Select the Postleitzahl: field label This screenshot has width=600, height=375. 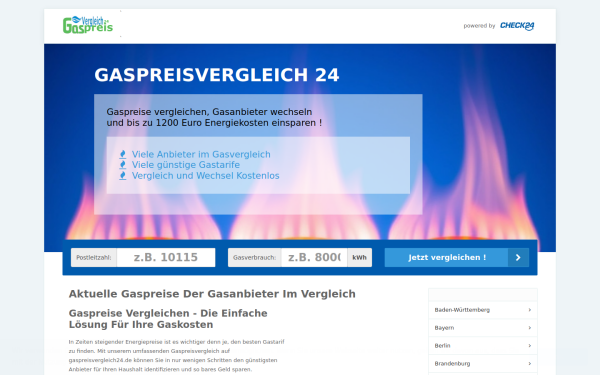(x=94, y=258)
